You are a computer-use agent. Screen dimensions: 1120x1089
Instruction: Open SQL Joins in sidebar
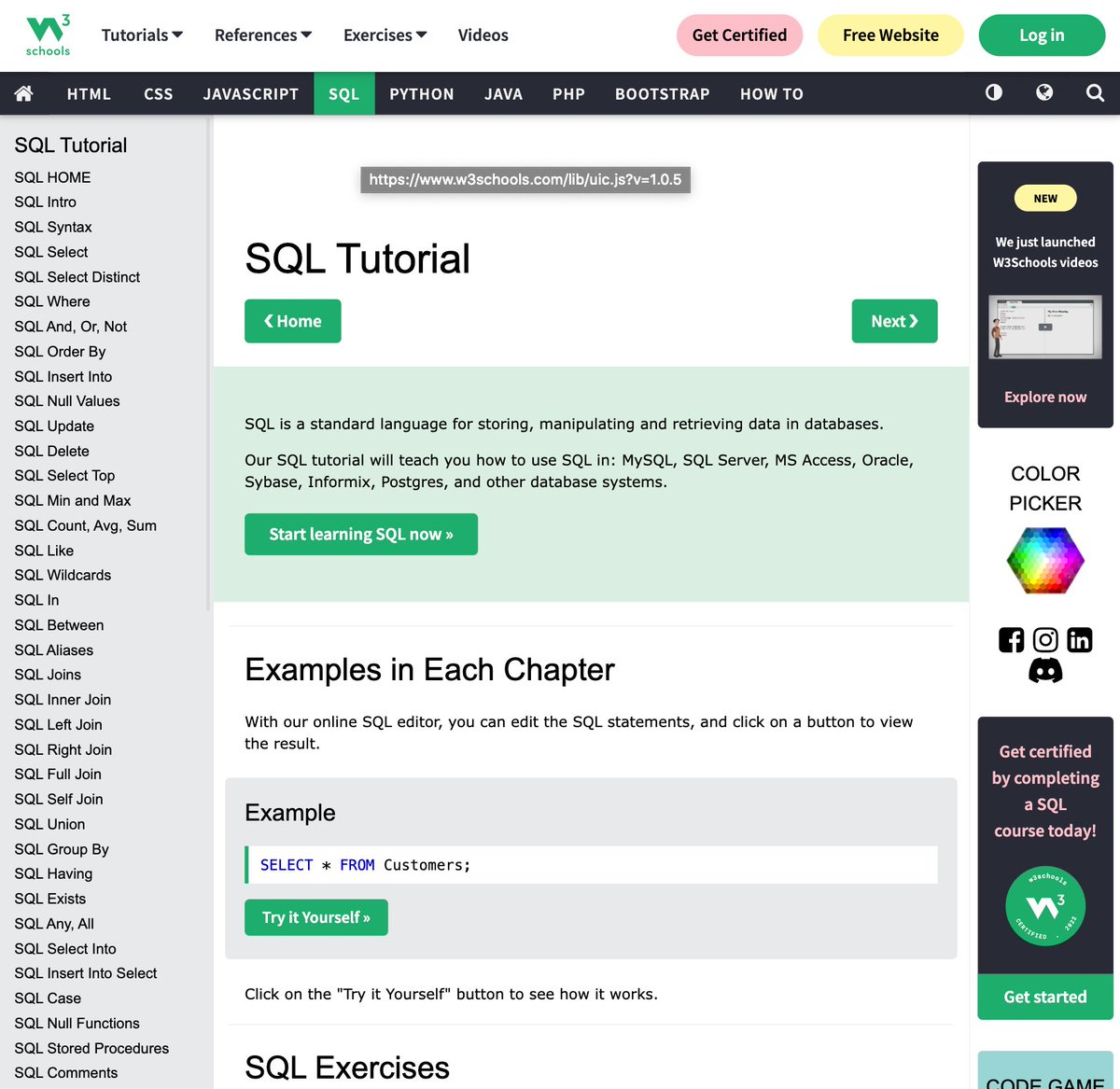48,675
